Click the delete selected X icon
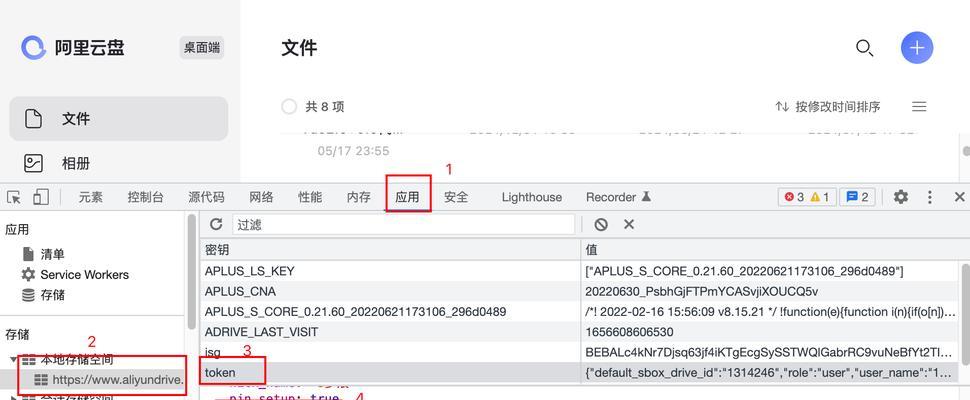 pos(629,224)
